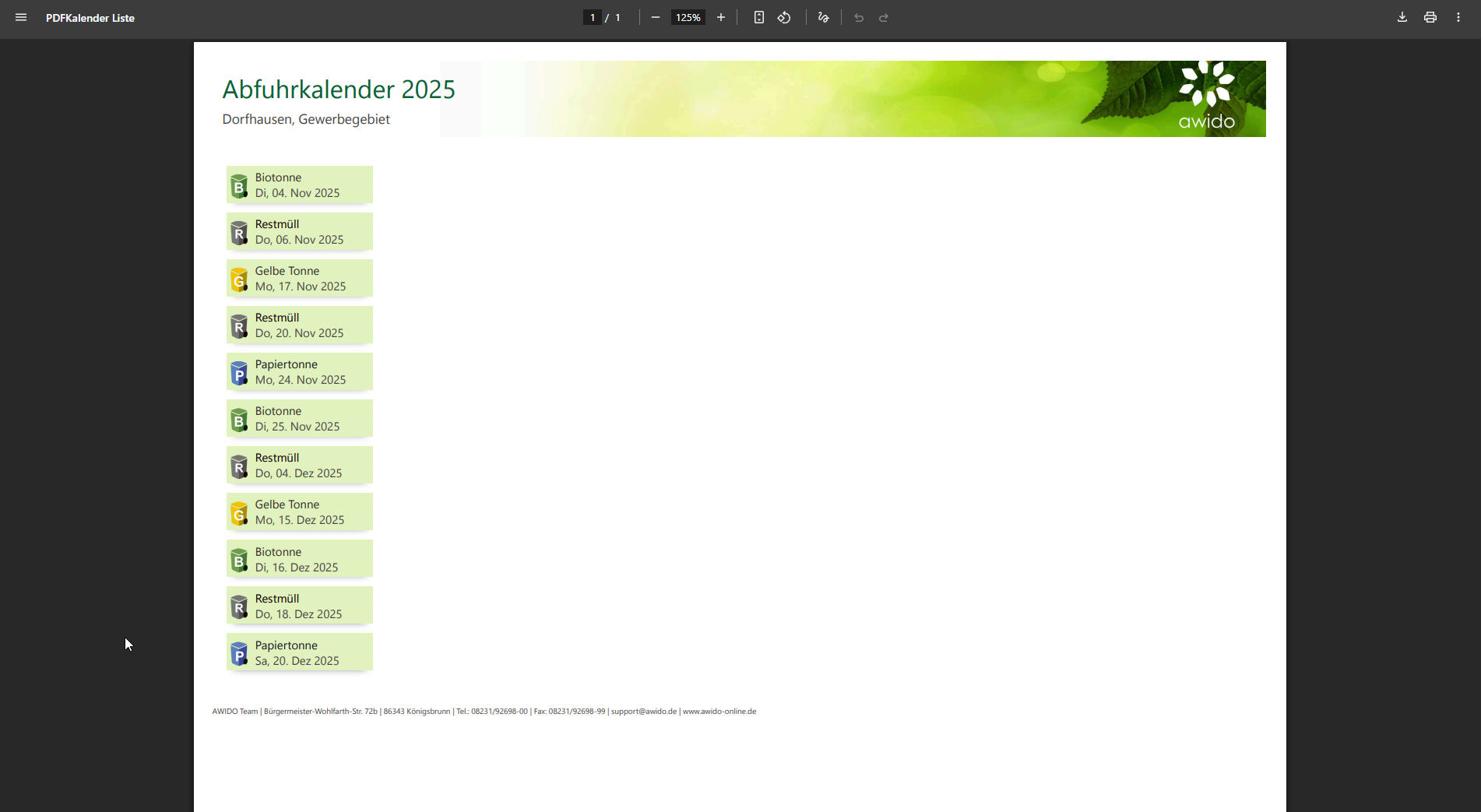Click the zoom out minus button

(656, 17)
